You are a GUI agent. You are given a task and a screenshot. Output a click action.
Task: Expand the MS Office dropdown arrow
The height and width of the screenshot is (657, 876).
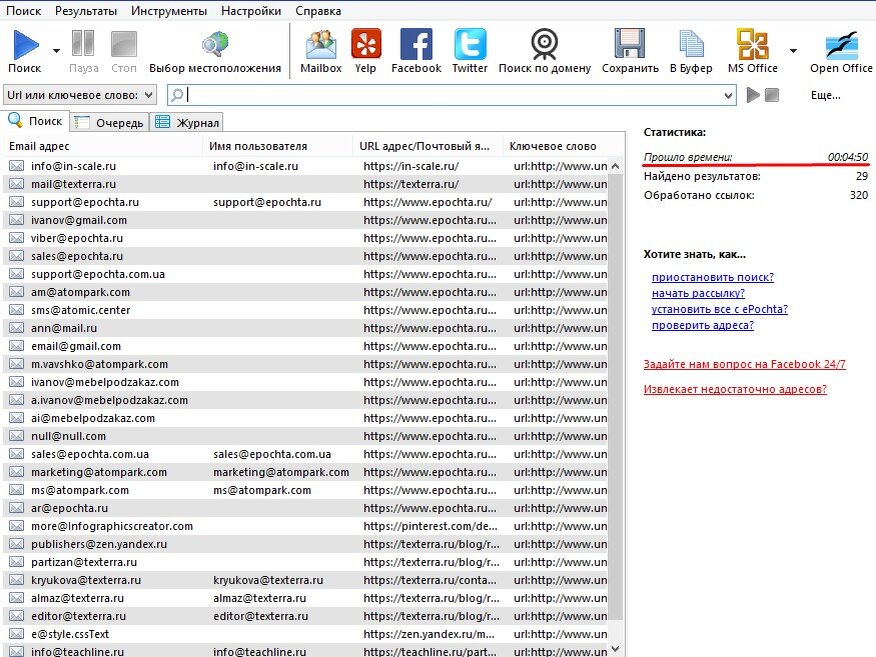[793, 51]
